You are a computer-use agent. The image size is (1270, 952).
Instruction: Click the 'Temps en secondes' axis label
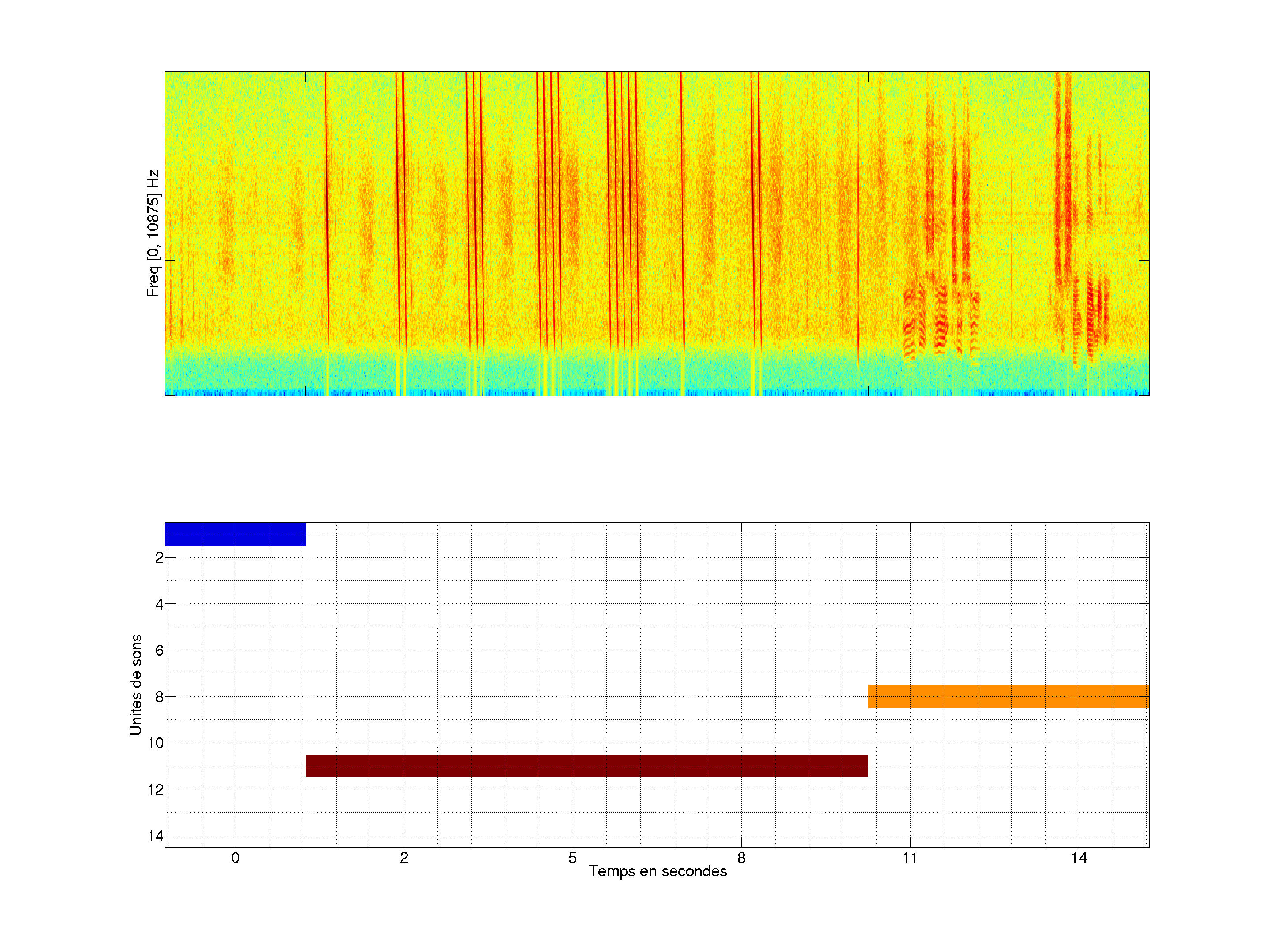pos(657,871)
